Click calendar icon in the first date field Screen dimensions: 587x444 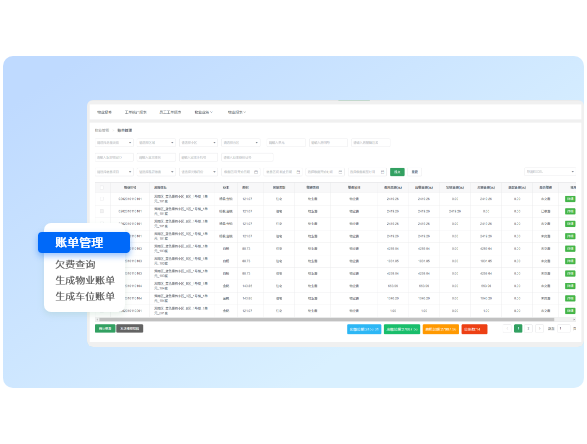click(256, 172)
